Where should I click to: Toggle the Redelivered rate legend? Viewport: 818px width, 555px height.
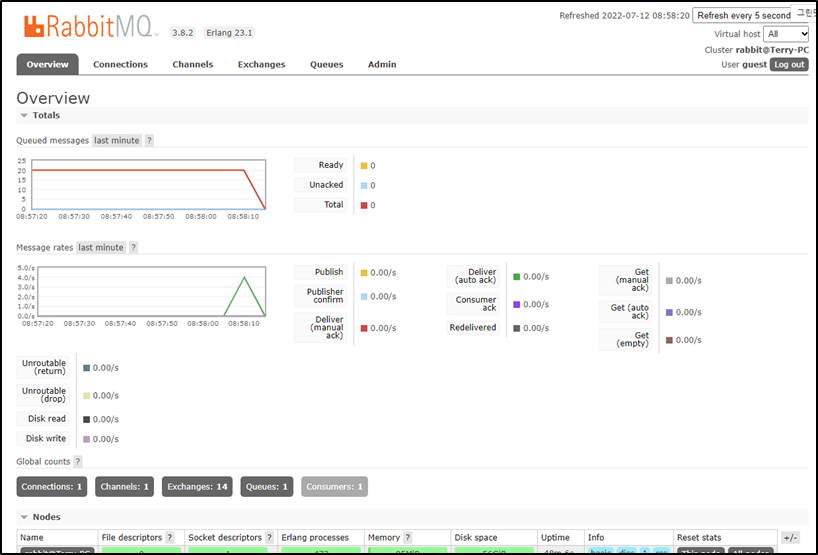tap(473, 328)
